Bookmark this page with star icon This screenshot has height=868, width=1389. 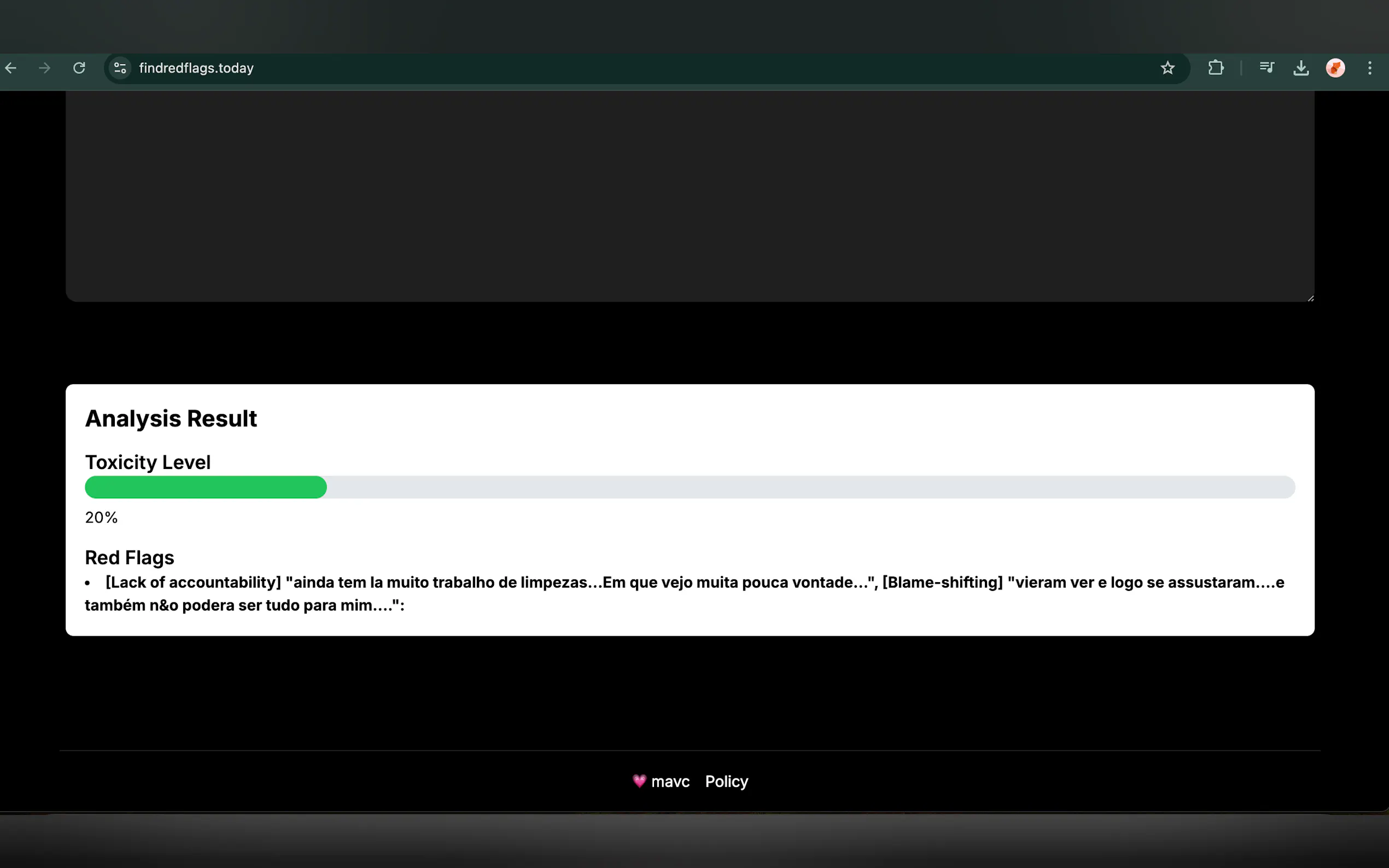pyautogui.click(x=1168, y=68)
